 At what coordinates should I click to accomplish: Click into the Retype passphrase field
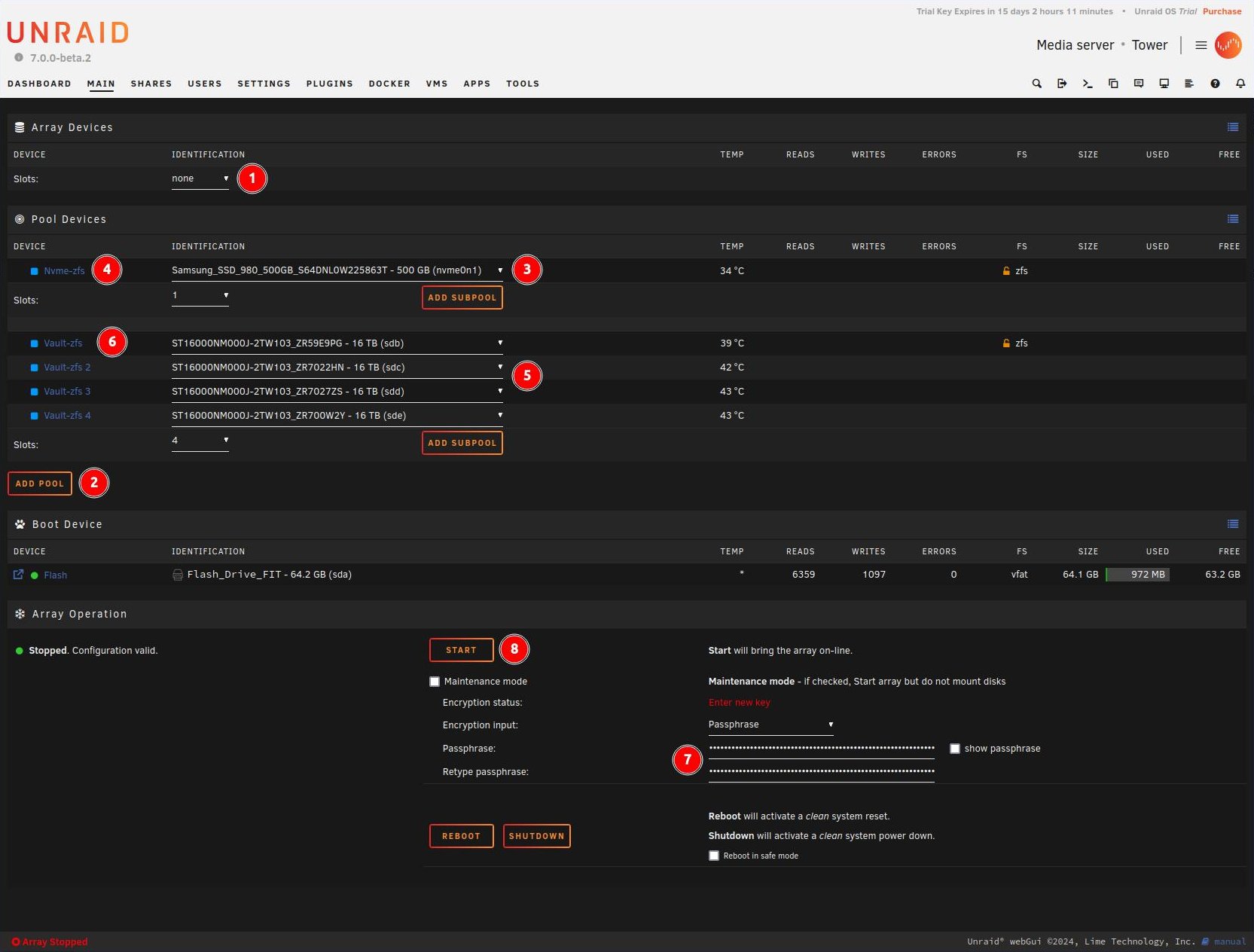(x=822, y=772)
